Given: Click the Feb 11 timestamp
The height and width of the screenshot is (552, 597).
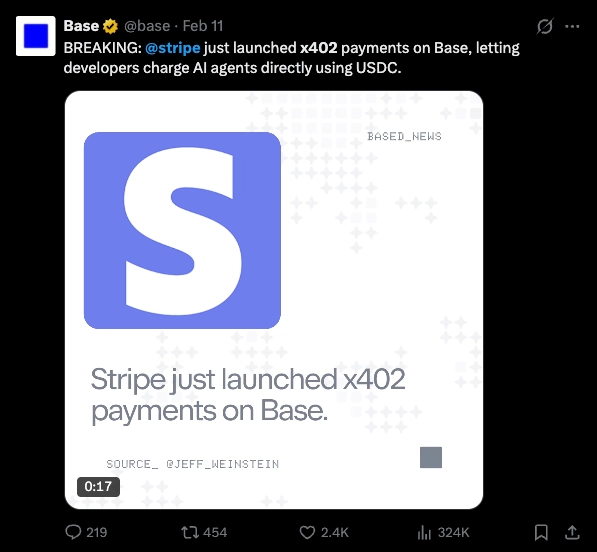Looking at the screenshot, I should click(x=203, y=26).
